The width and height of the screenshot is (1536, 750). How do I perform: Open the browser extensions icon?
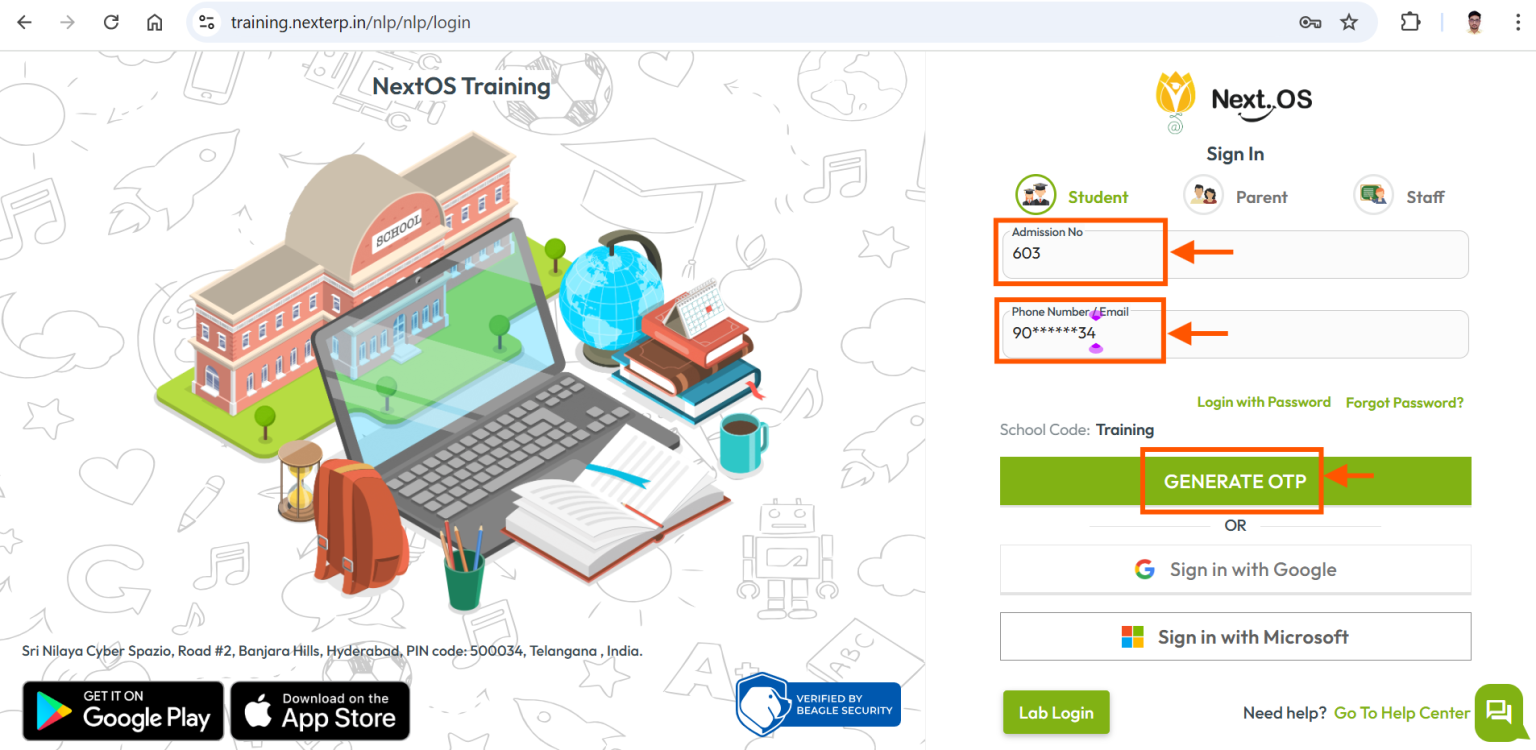click(1410, 21)
